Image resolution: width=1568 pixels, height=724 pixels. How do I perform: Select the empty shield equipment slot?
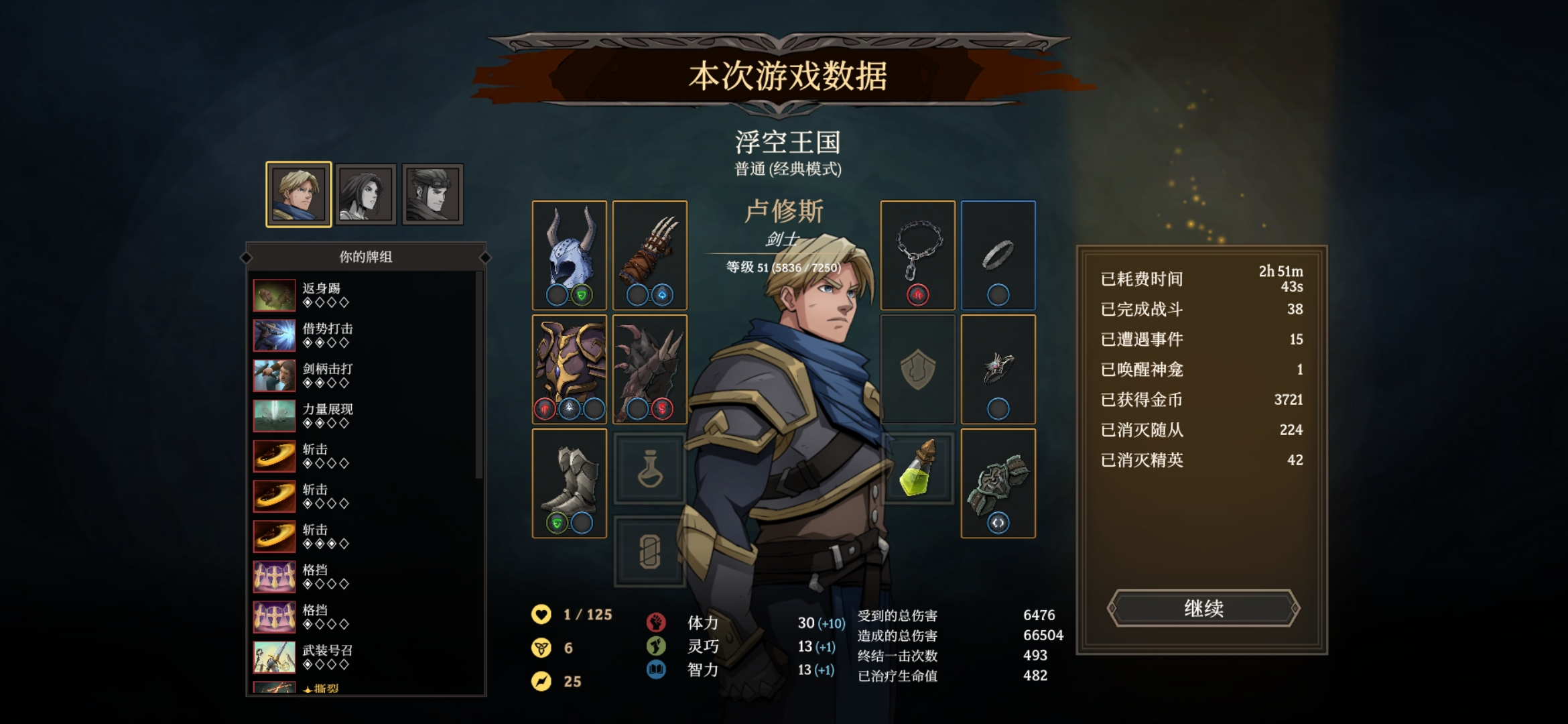pos(918,369)
